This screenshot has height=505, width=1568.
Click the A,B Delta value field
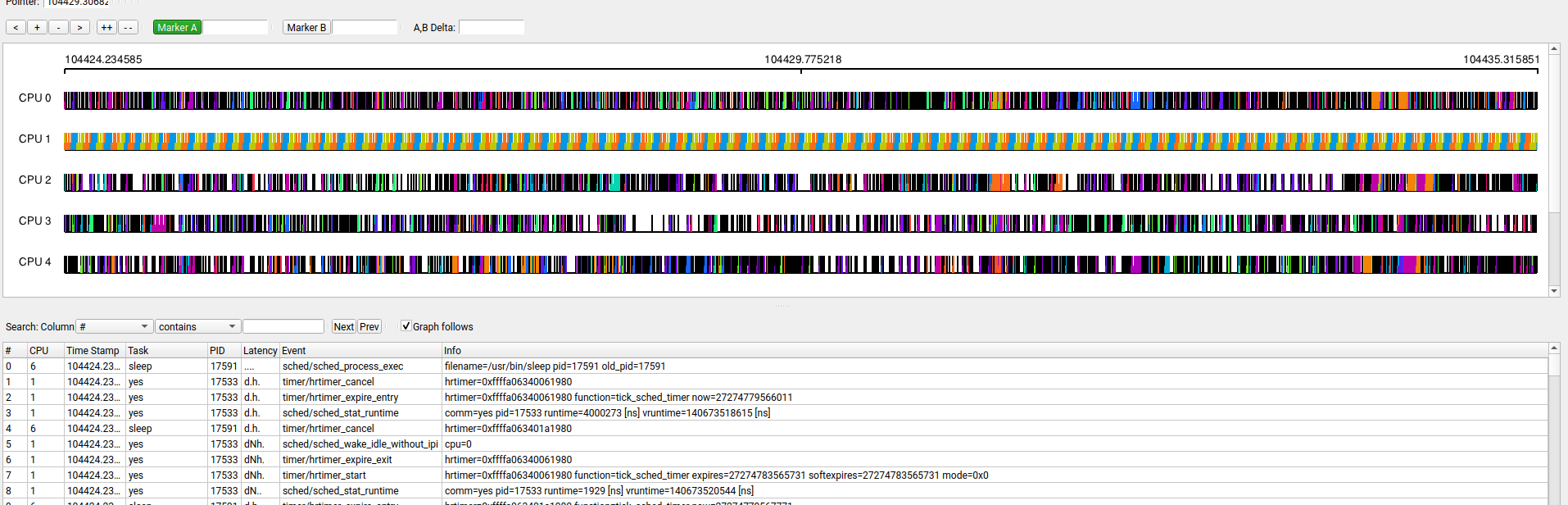click(492, 28)
